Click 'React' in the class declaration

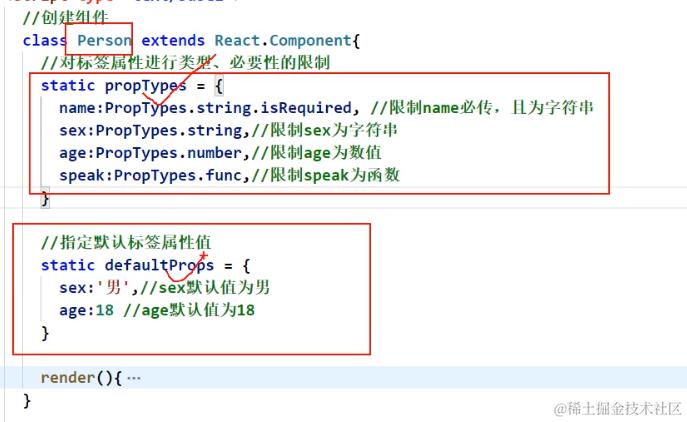237,40
